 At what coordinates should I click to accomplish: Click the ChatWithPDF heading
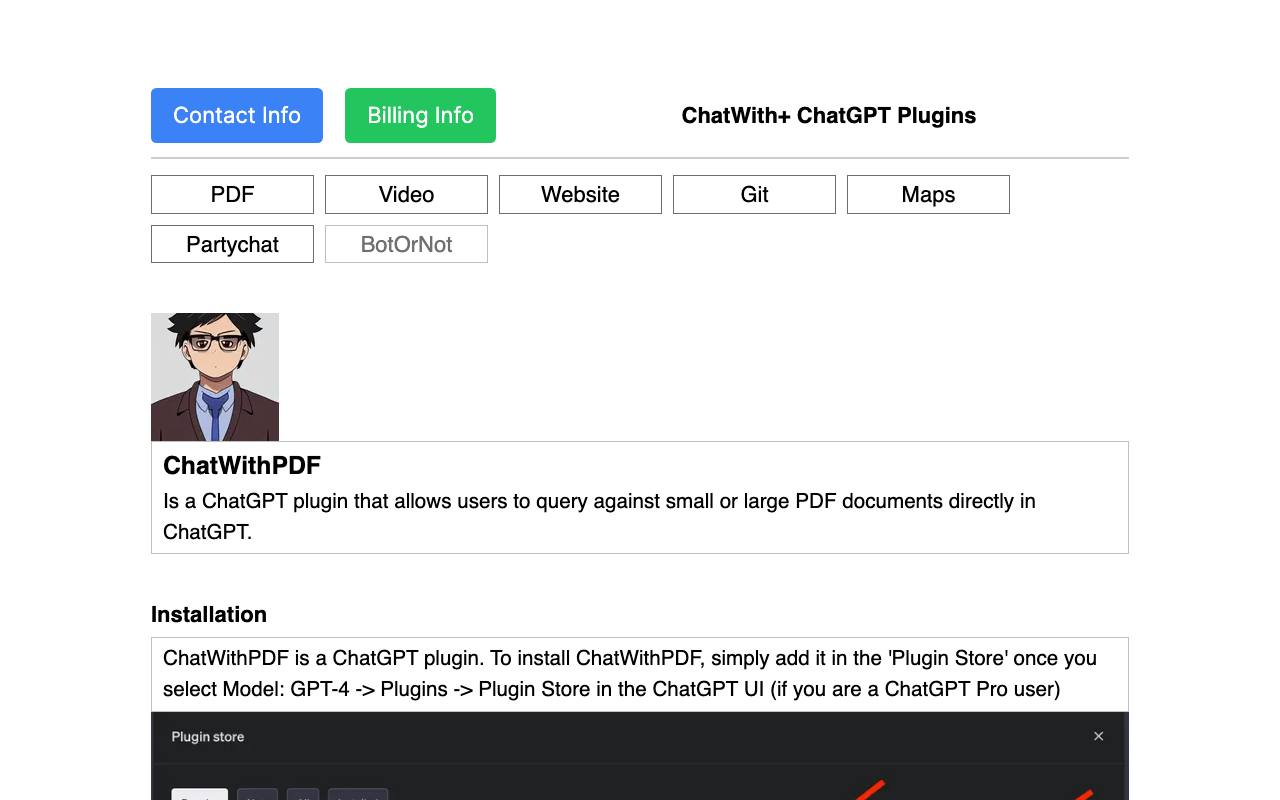pyautogui.click(x=242, y=465)
